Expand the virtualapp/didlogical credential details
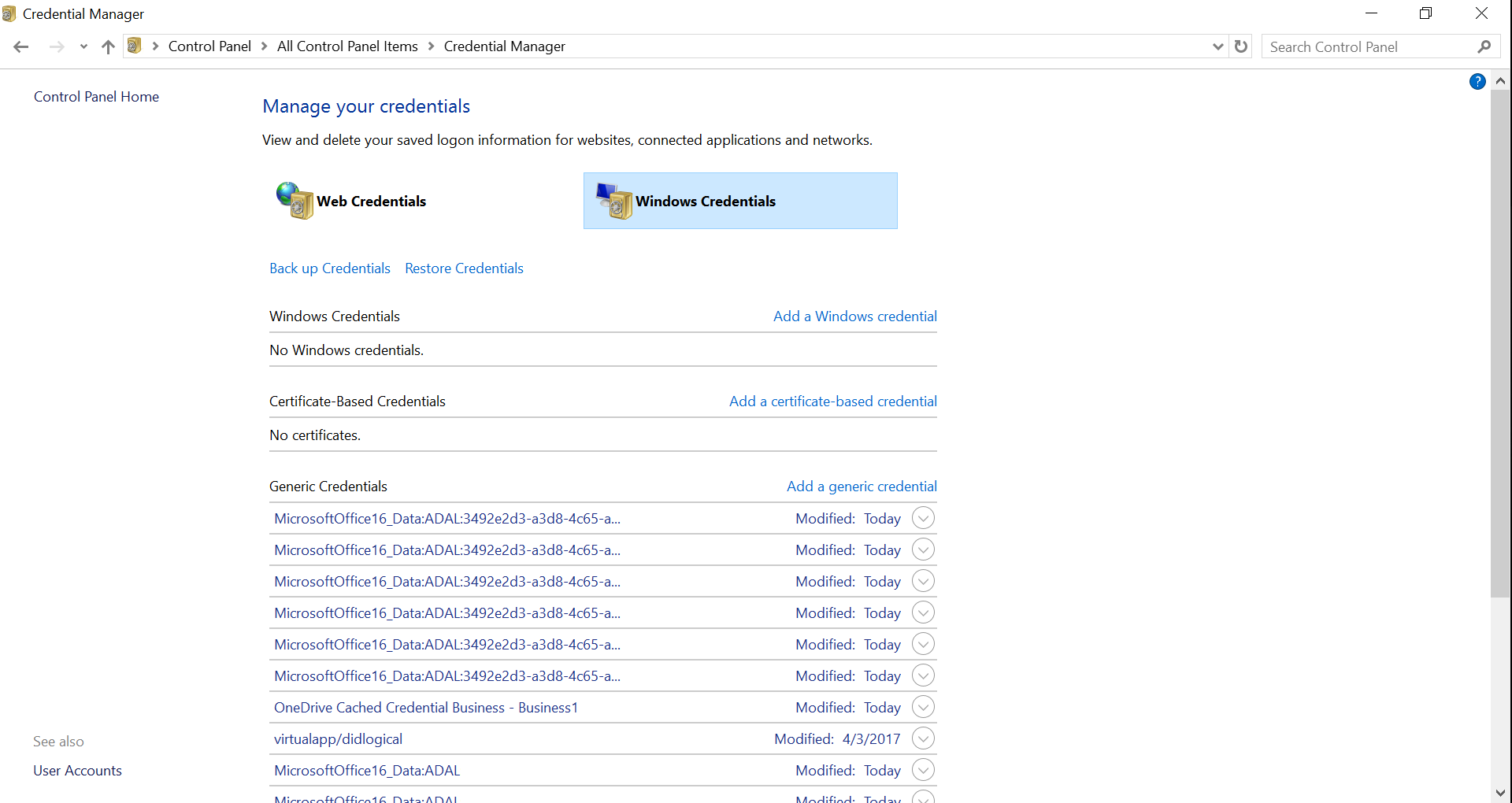 (923, 738)
